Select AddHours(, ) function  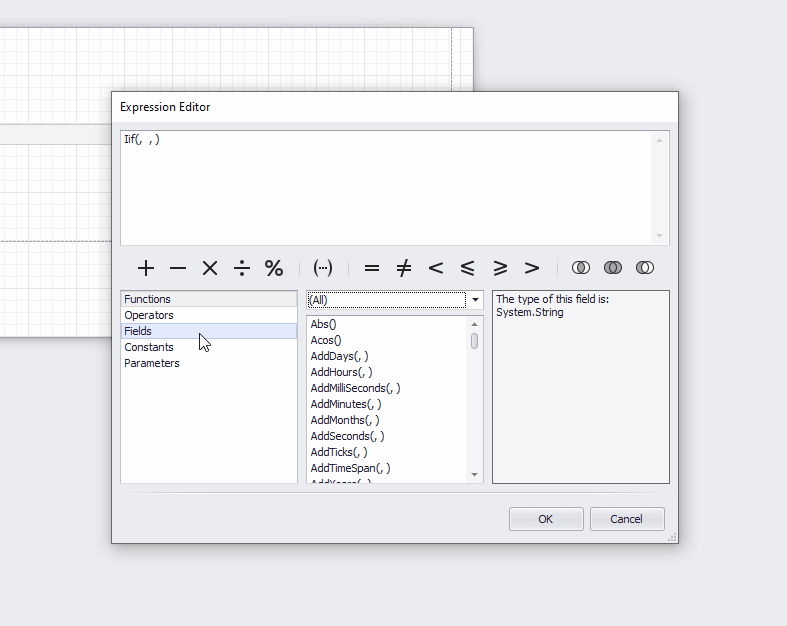pyautogui.click(x=386, y=372)
